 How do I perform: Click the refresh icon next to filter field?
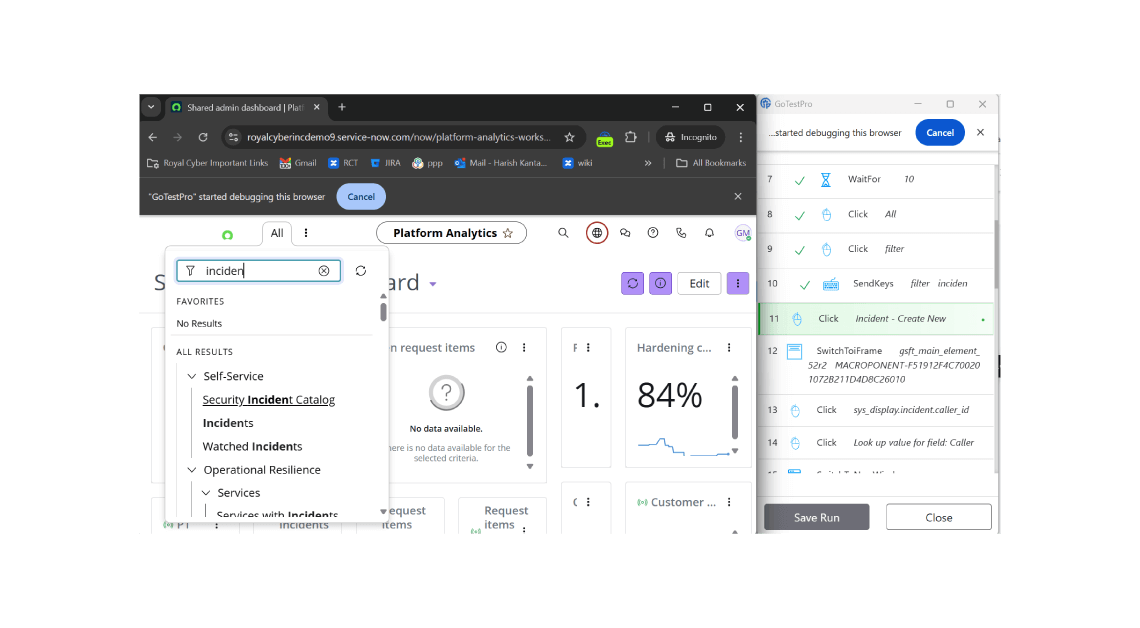pos(361,271)
